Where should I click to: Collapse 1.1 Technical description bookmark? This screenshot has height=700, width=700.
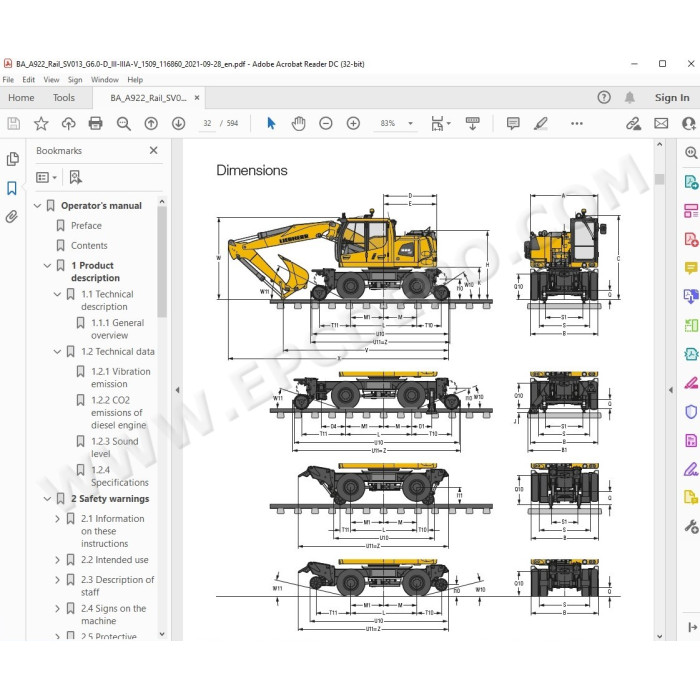point(57,294)
